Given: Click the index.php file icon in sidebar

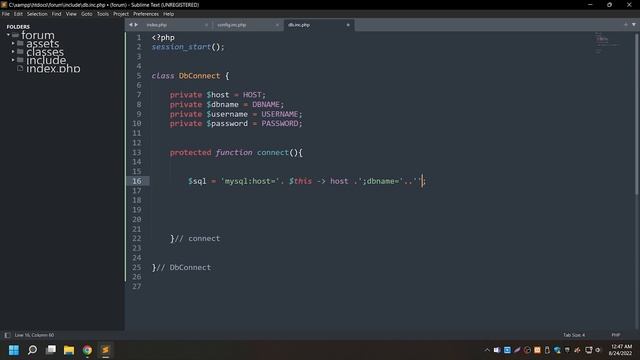Looking at the screenshot, I should click(20, 68).
